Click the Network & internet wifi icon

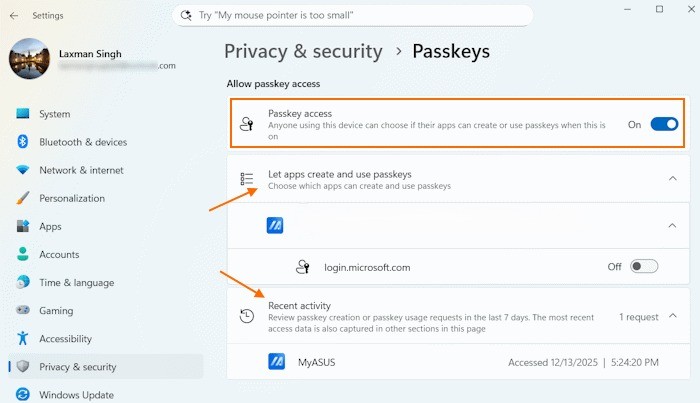pos(23,170)
